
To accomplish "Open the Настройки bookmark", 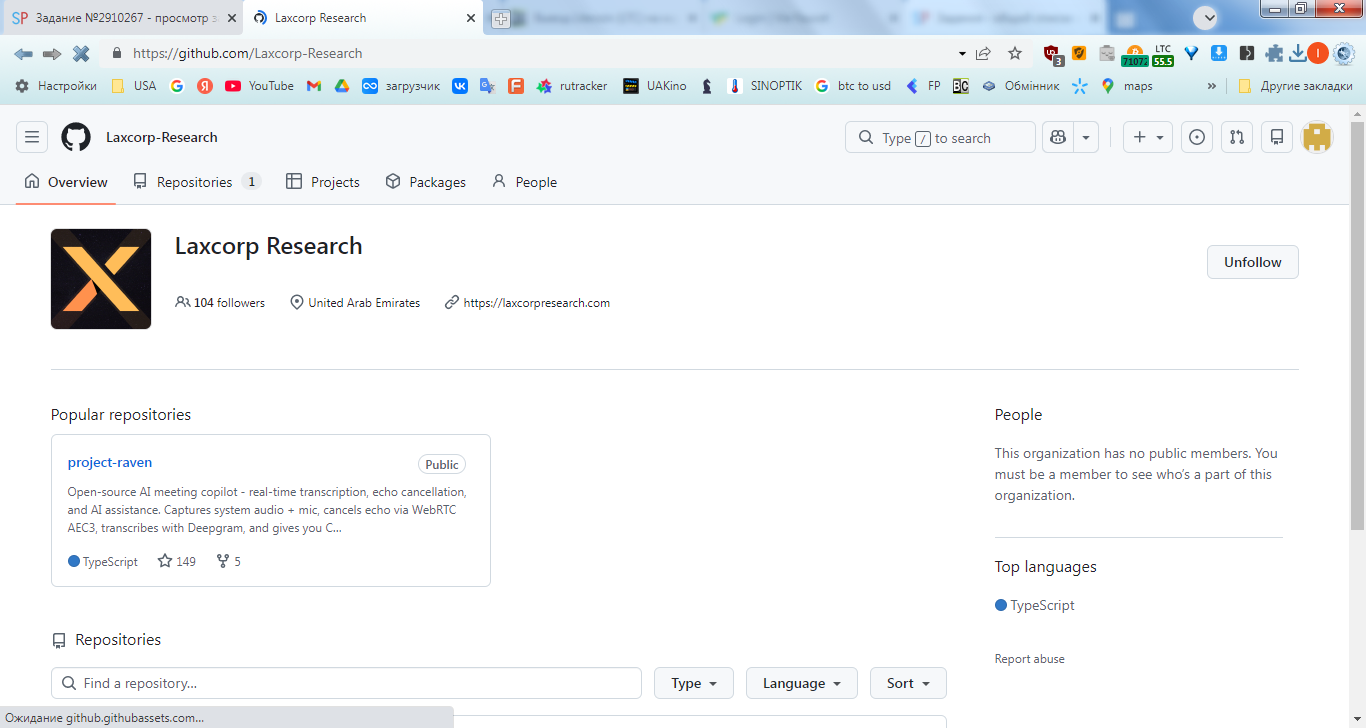I will point(56,86).
